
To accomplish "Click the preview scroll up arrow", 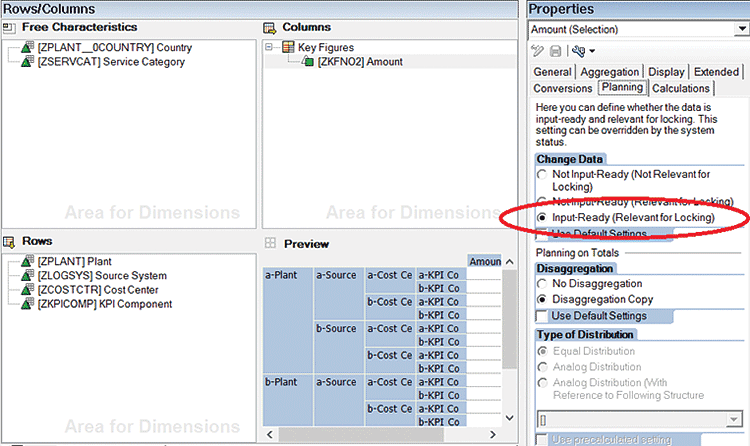I will click(x=509, y=262).
